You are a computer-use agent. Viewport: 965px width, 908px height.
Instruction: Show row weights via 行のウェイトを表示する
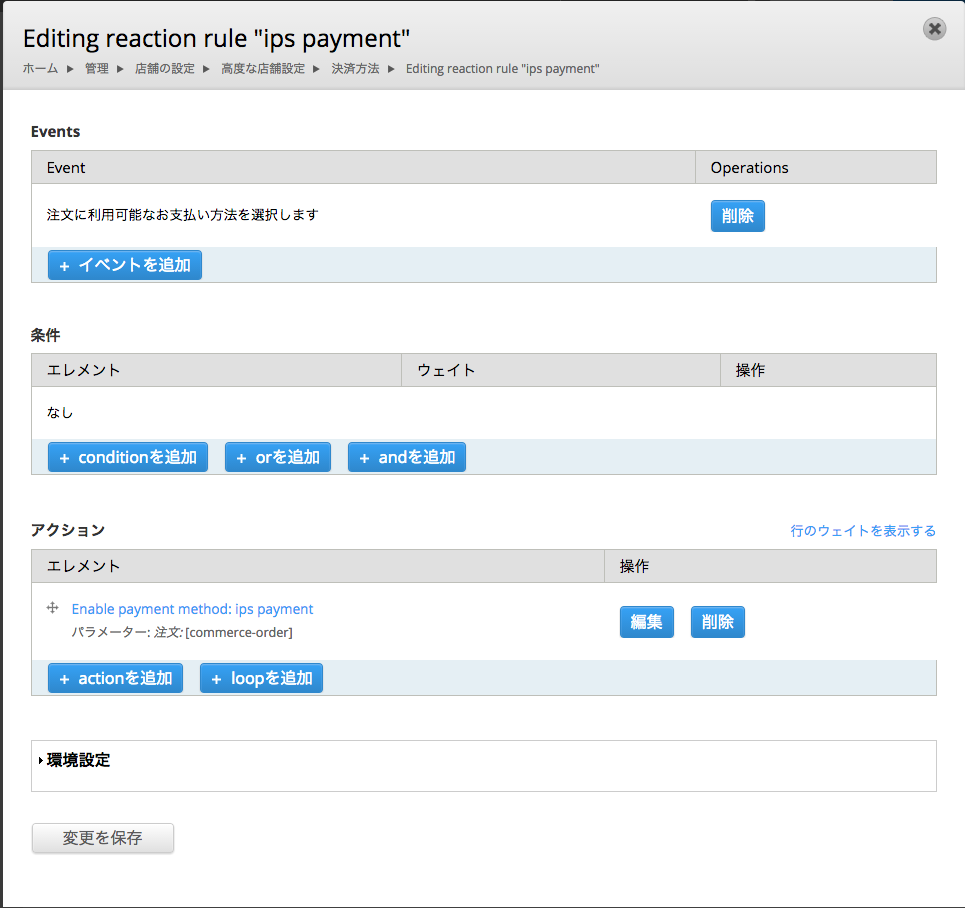point(863,531)
